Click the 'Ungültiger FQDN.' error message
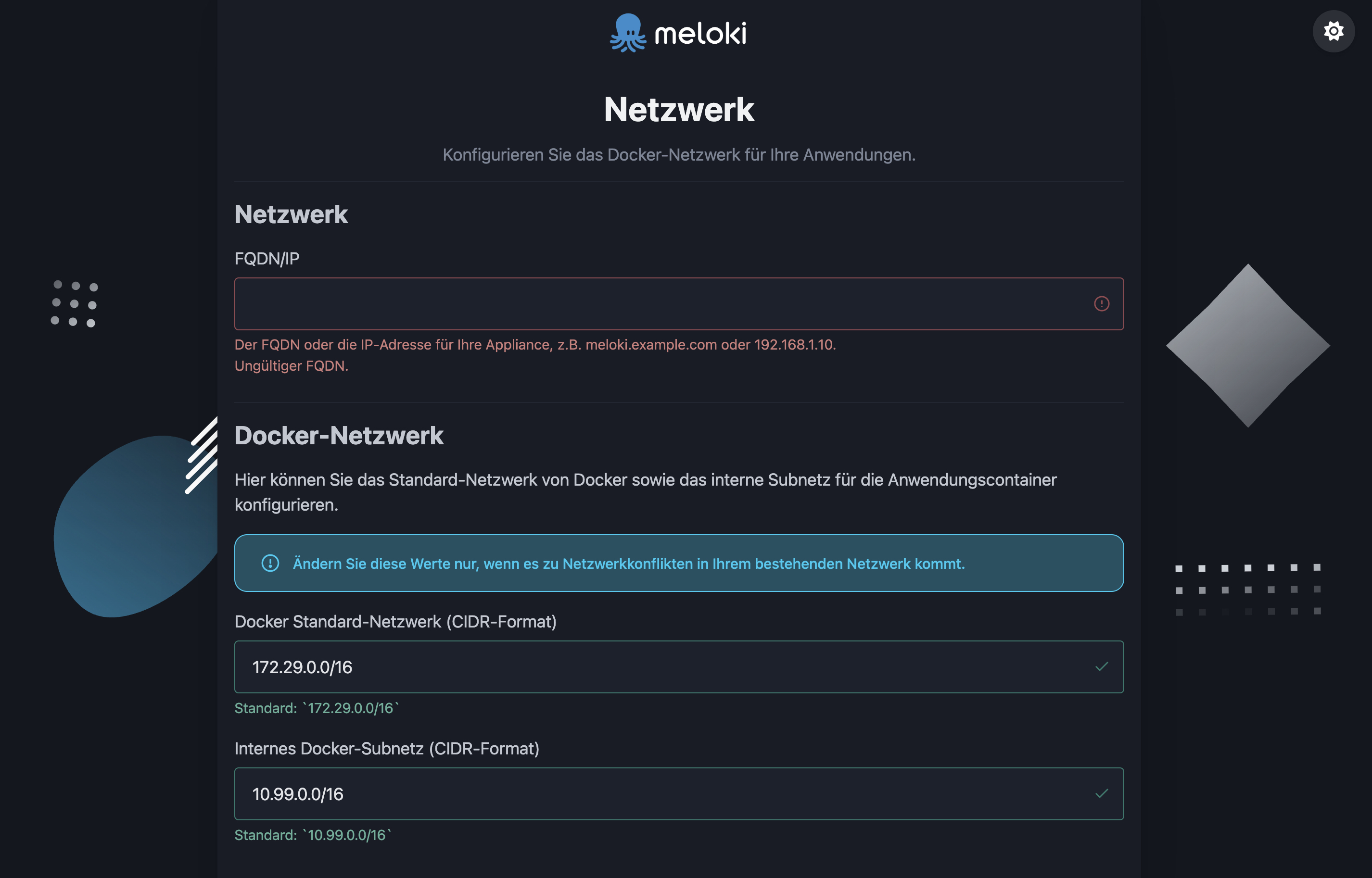Screen dimensions: 1372x878 [x=292, y=365]
